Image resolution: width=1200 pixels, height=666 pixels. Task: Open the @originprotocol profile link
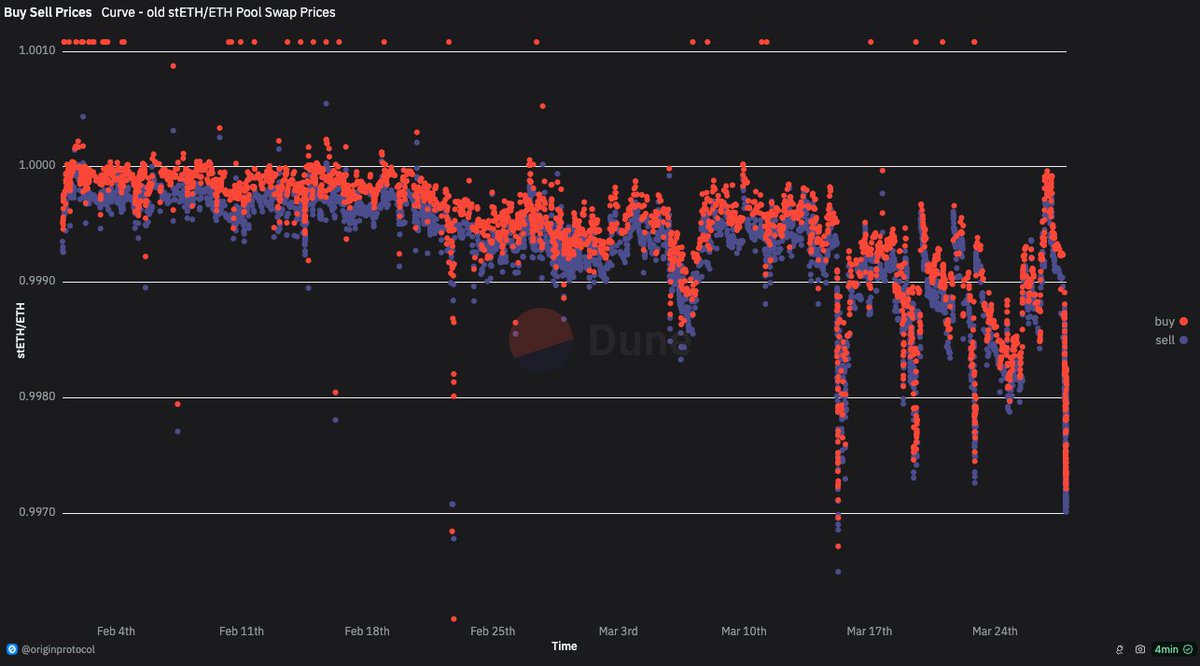(58, 649)
